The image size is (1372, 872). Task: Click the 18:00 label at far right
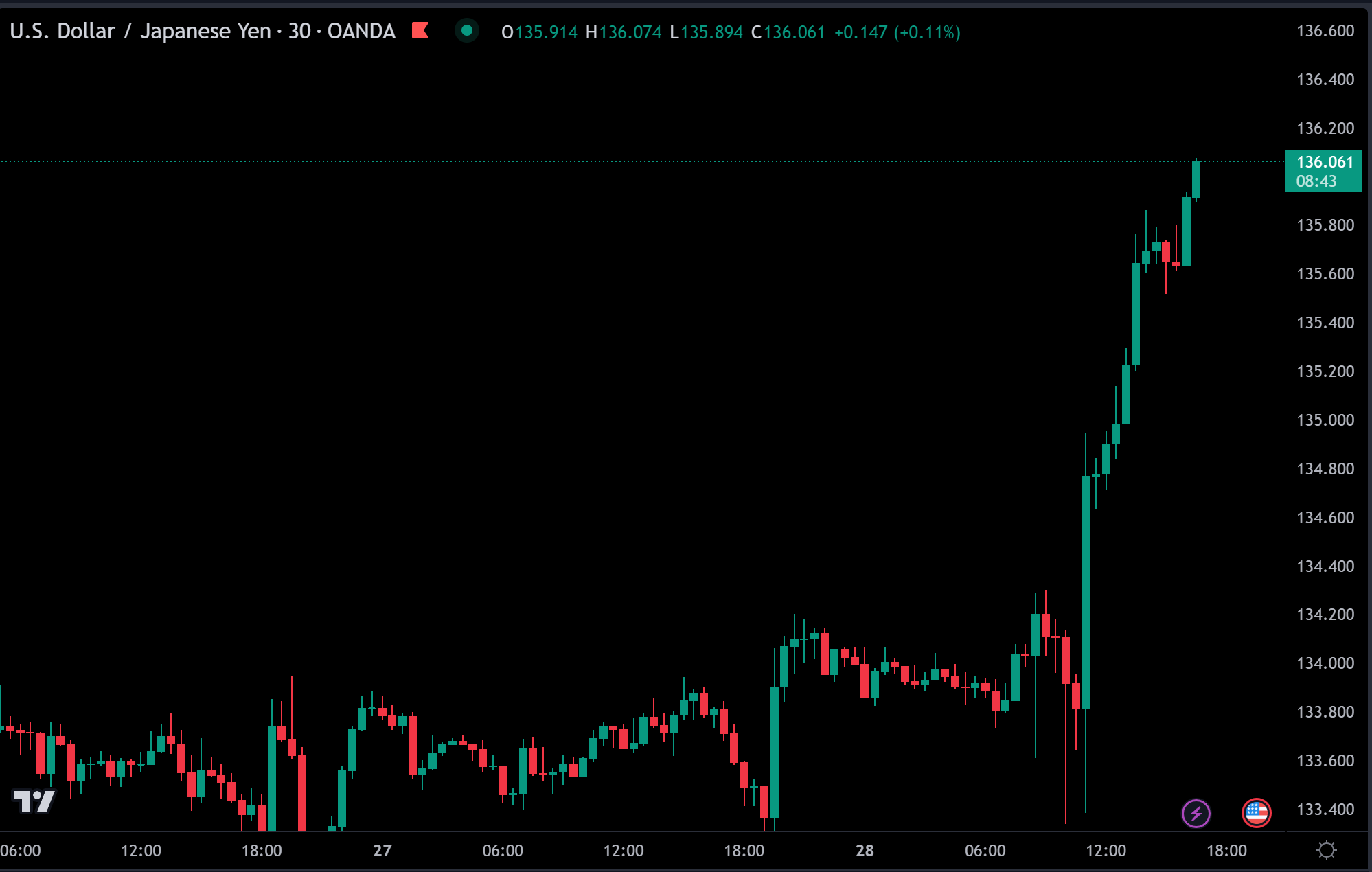point(1226,851)
